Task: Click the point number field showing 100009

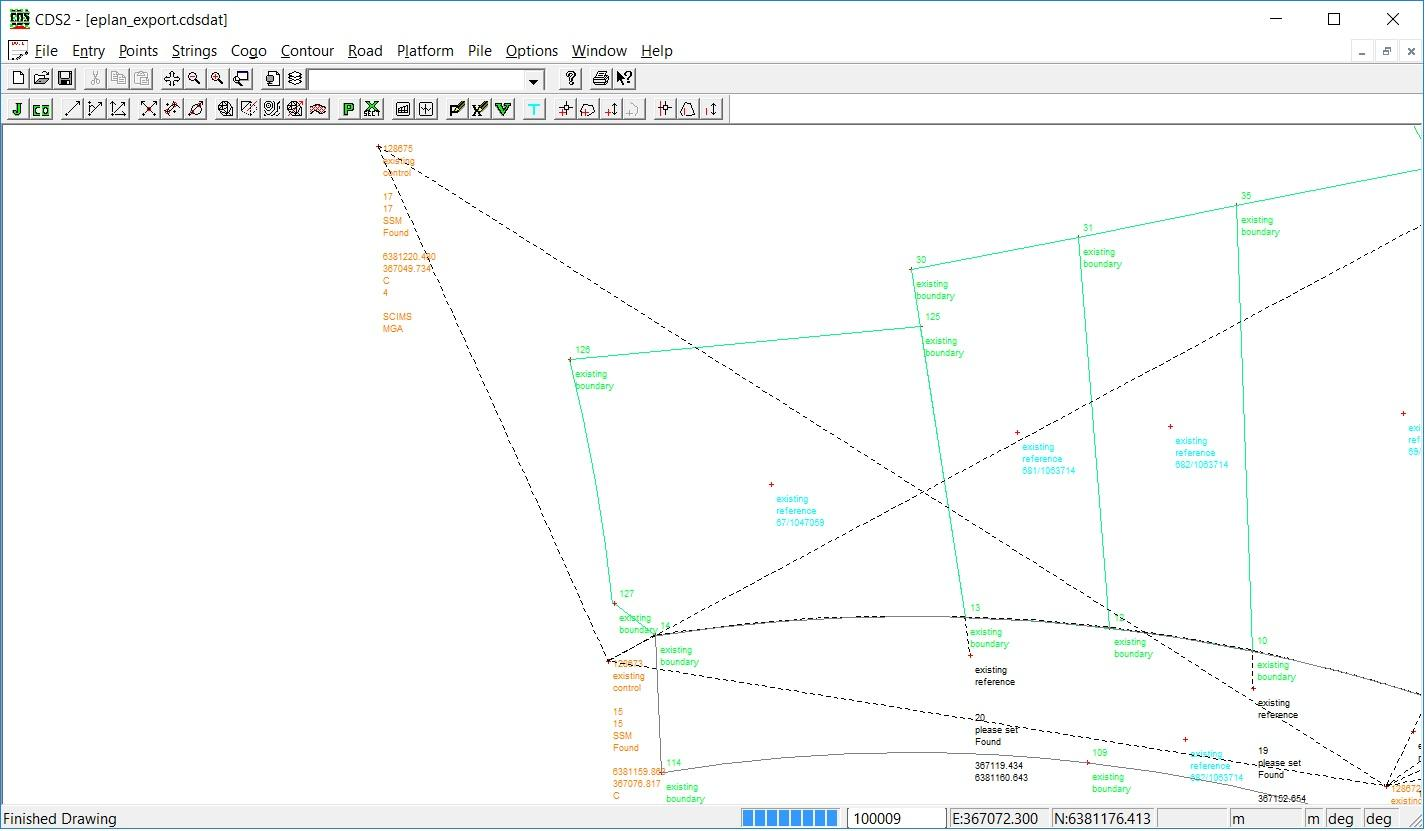Action: click(x=895, y=819)
